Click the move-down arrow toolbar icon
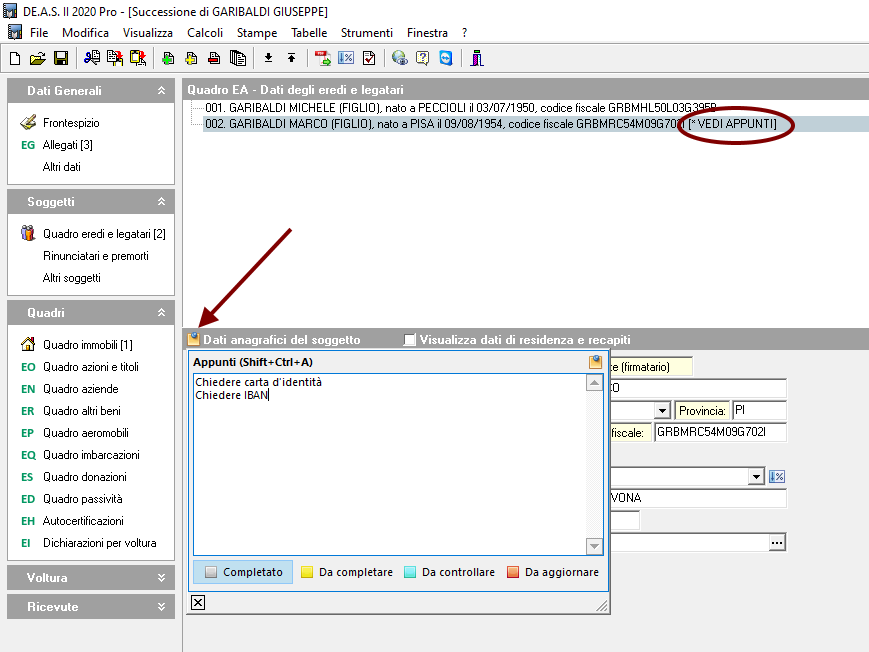 tap(268, 58)
